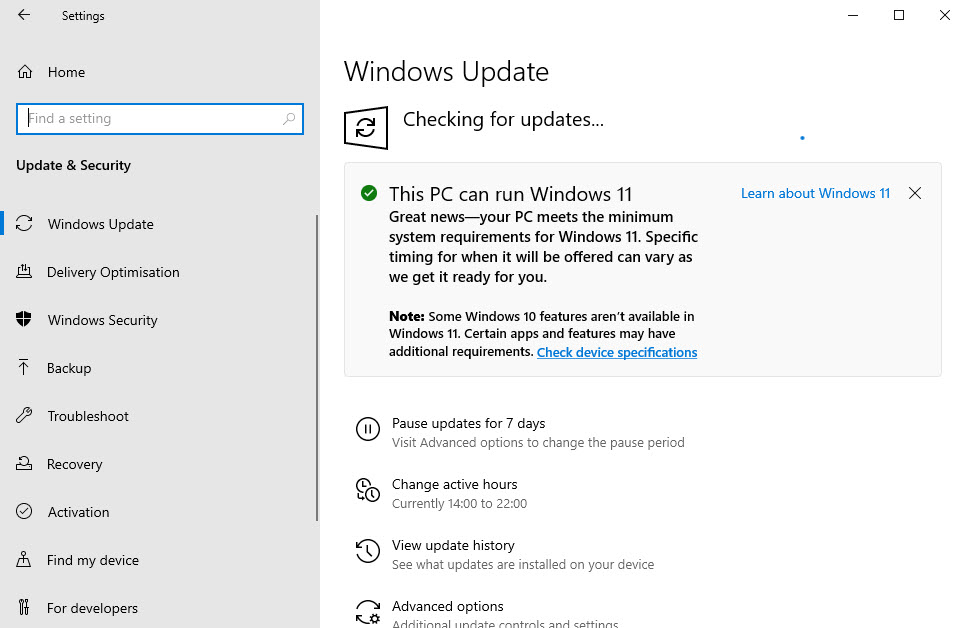Click 'Currently 14:00 to 22:00' text
The height and width of the screenshot is (628, 966).
459,504
